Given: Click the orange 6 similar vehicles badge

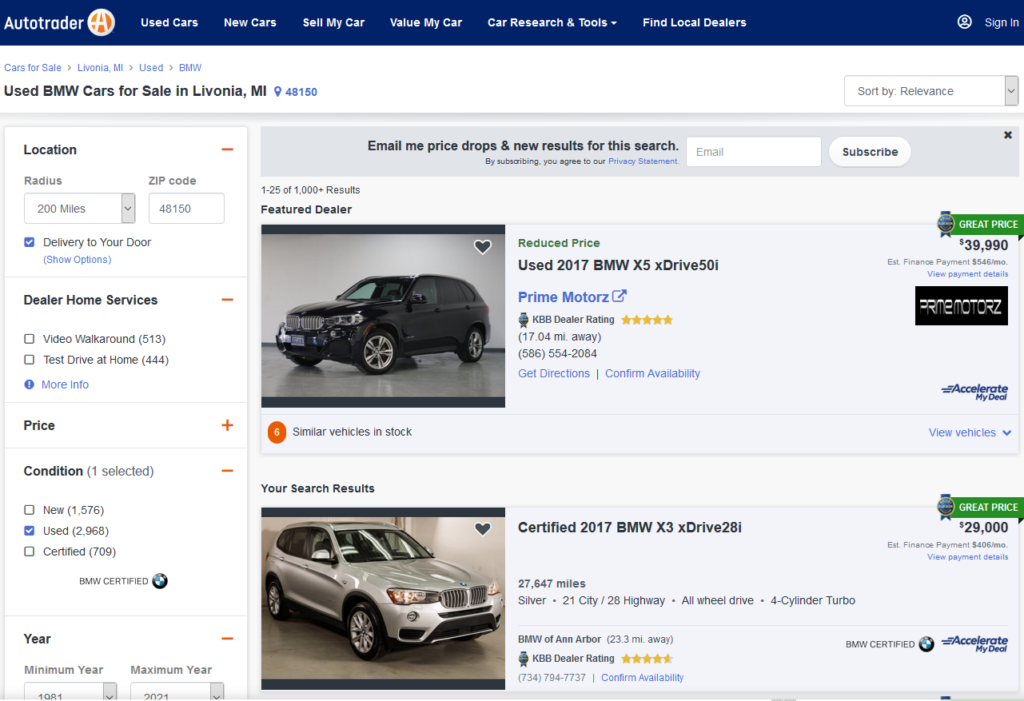Looking at the screenshot, I should coord(277,432).
